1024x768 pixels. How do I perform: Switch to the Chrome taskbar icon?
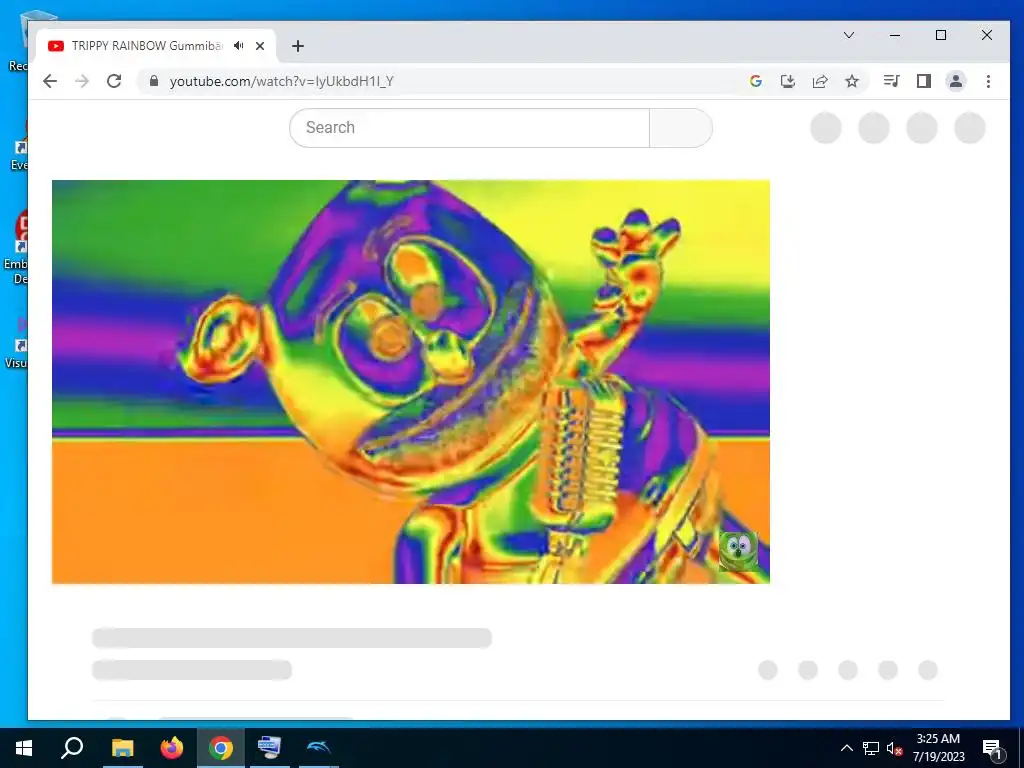click(221, 748)
